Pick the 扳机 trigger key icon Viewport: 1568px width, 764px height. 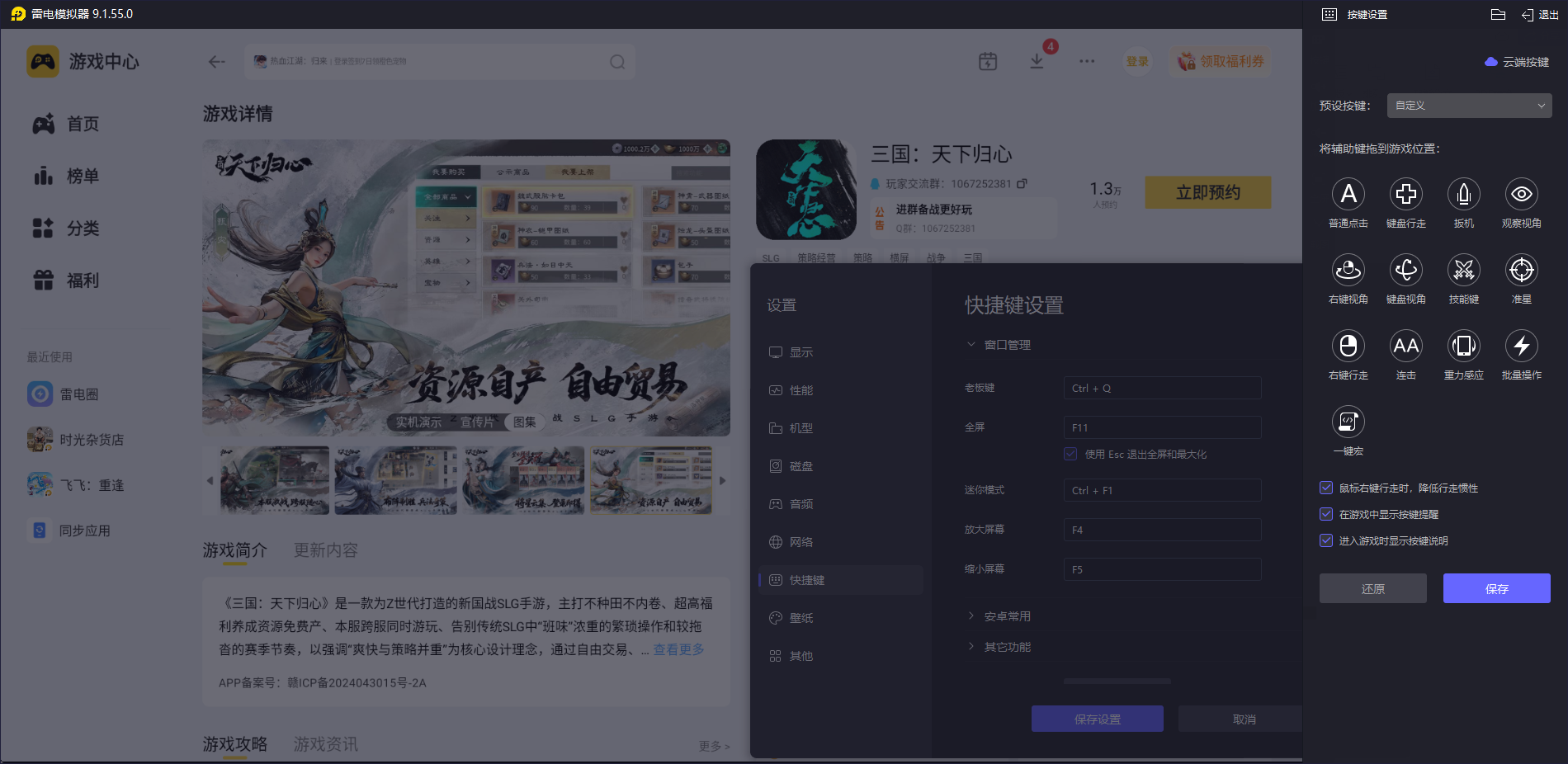[1463, 195]
